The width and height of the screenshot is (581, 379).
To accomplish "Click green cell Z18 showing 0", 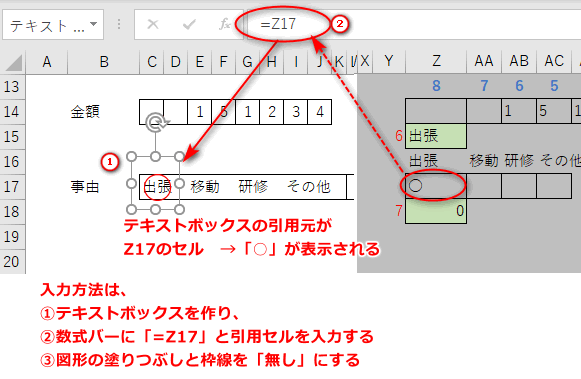I will click(436, 211).
